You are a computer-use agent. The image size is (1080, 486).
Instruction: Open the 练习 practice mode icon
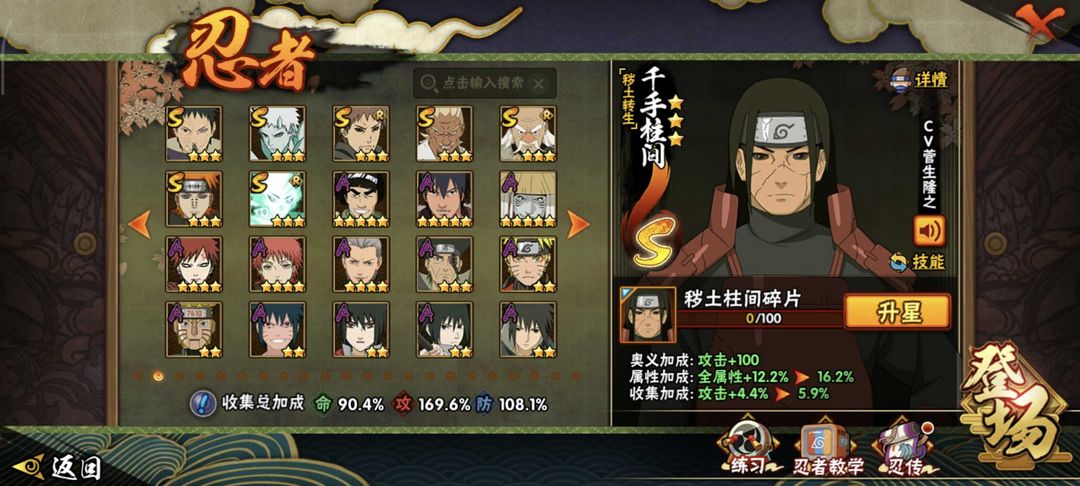coord(747,448)
